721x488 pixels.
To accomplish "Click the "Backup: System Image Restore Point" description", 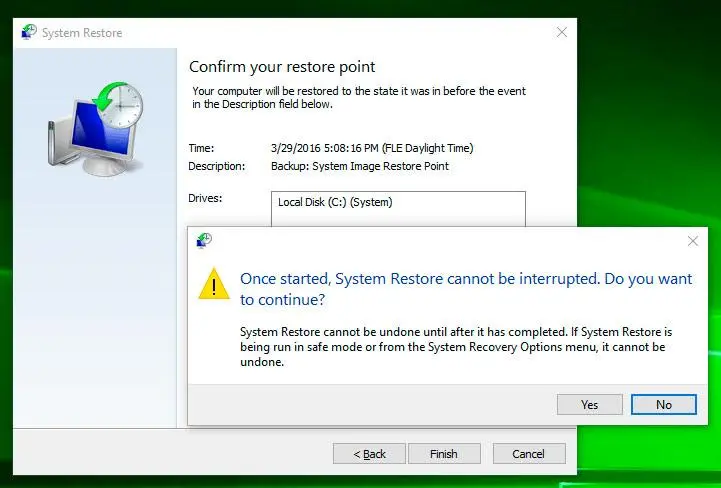I will 359,166.
